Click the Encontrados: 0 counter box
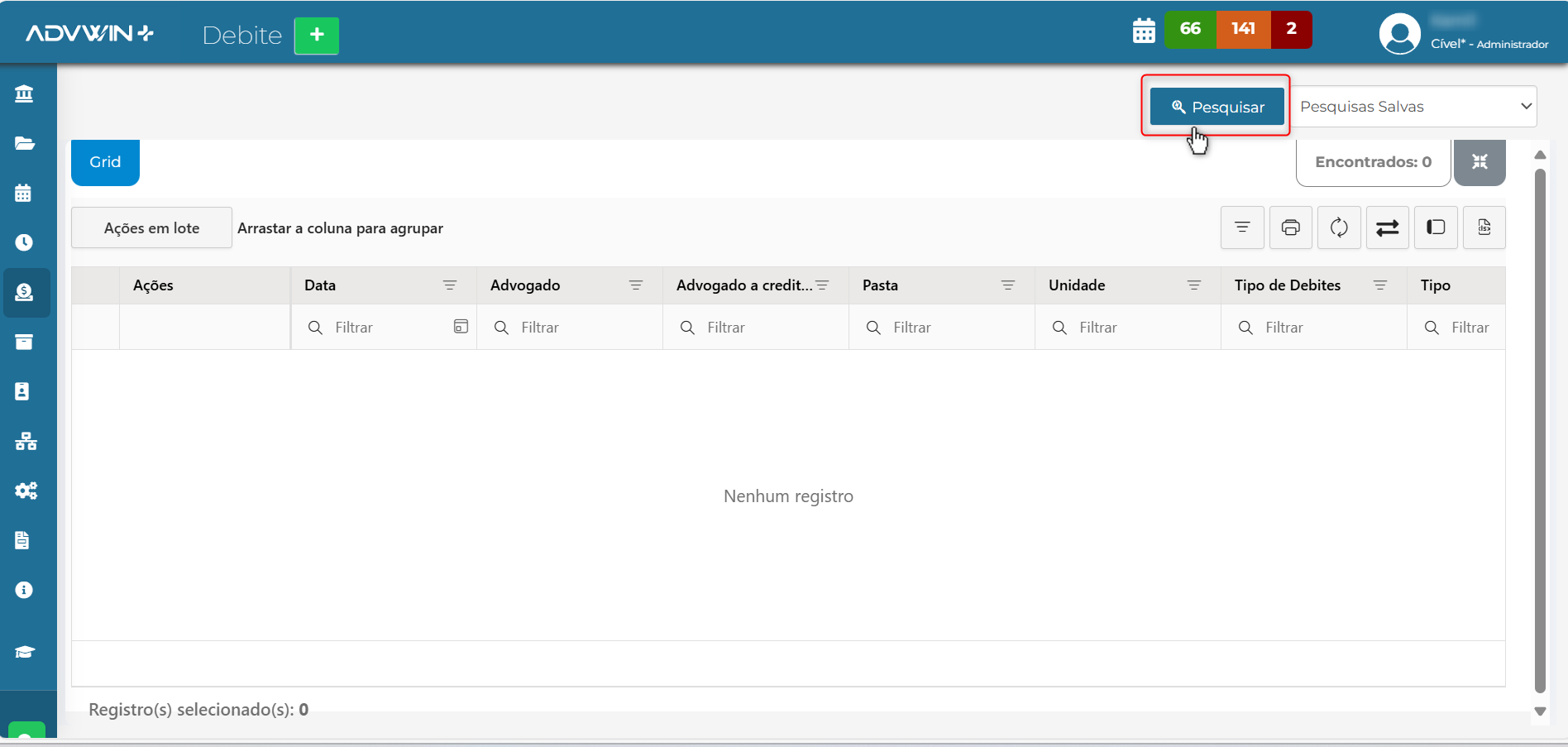 (x=1373, y=162)
